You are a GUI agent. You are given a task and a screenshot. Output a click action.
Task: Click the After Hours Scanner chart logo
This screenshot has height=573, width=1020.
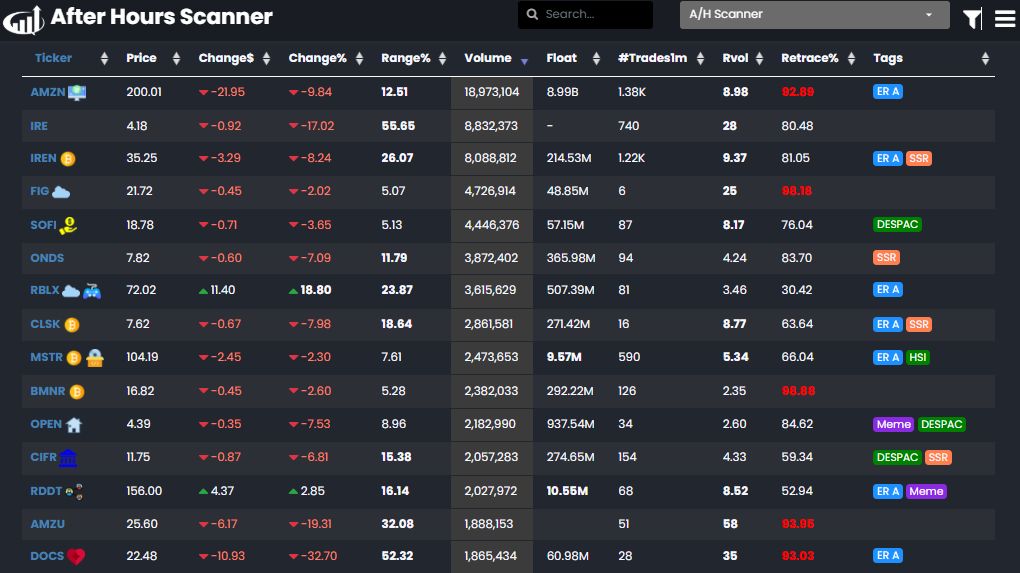click(x=23, y=20)
